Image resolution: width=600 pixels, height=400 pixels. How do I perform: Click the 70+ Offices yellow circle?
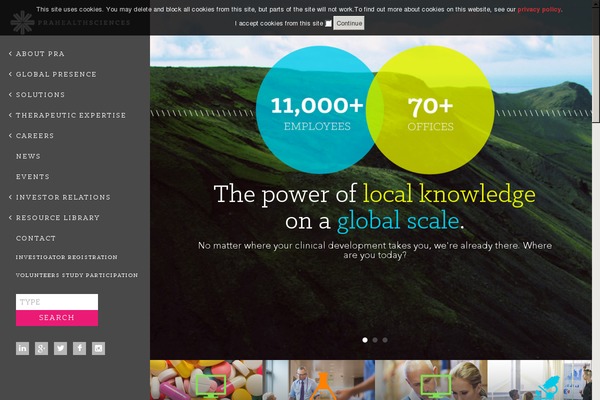(430, 110)
